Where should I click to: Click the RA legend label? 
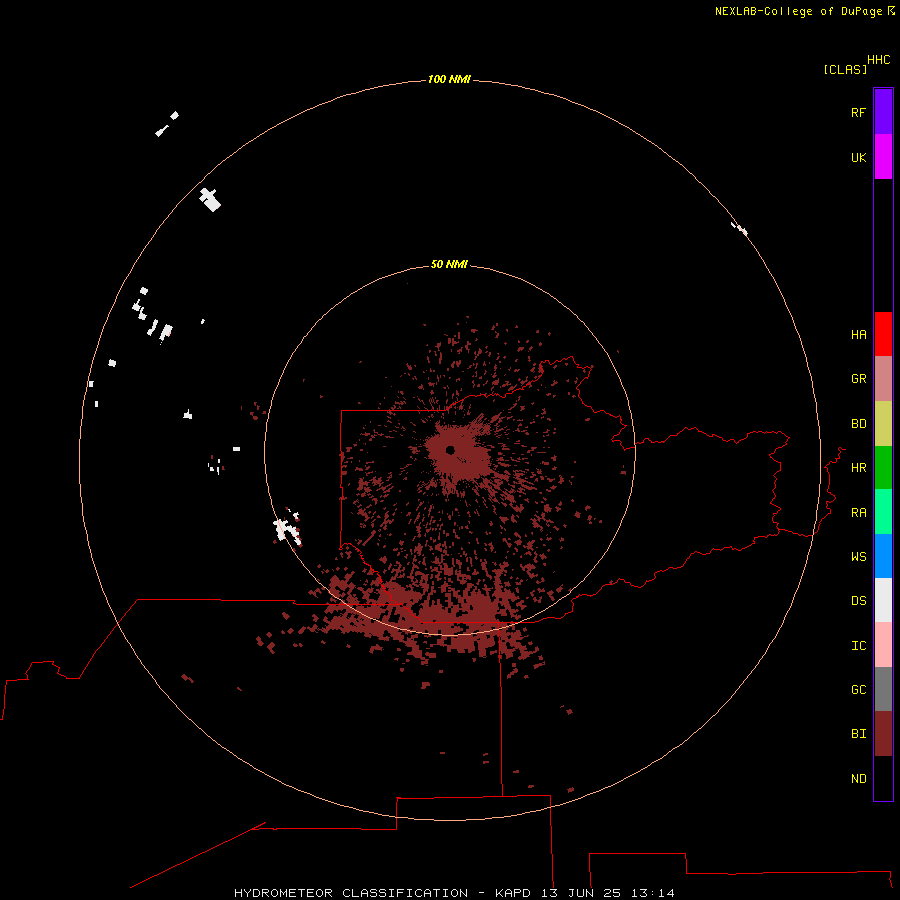pyautogui.click(x=858, y=513)
